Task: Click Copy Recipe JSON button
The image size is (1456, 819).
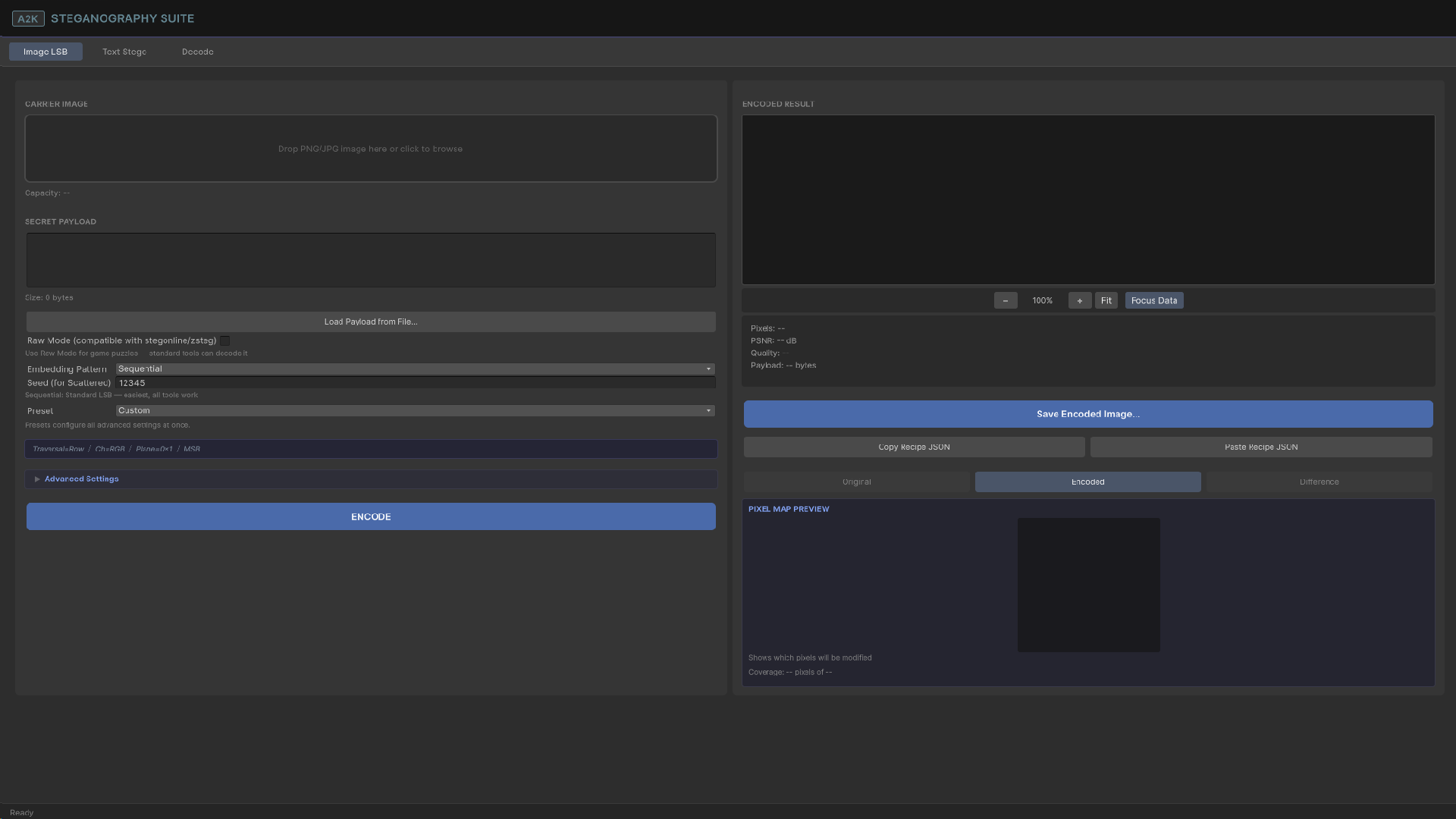Action: [914, 447]
